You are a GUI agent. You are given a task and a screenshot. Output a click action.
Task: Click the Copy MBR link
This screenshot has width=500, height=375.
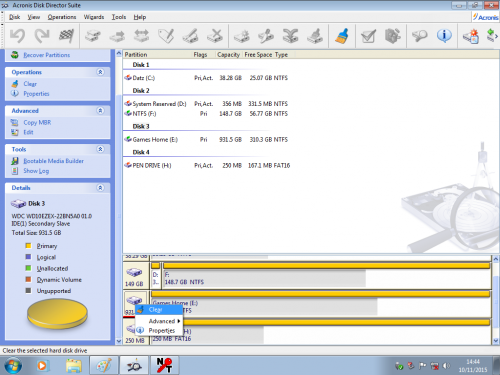point(37,122)
